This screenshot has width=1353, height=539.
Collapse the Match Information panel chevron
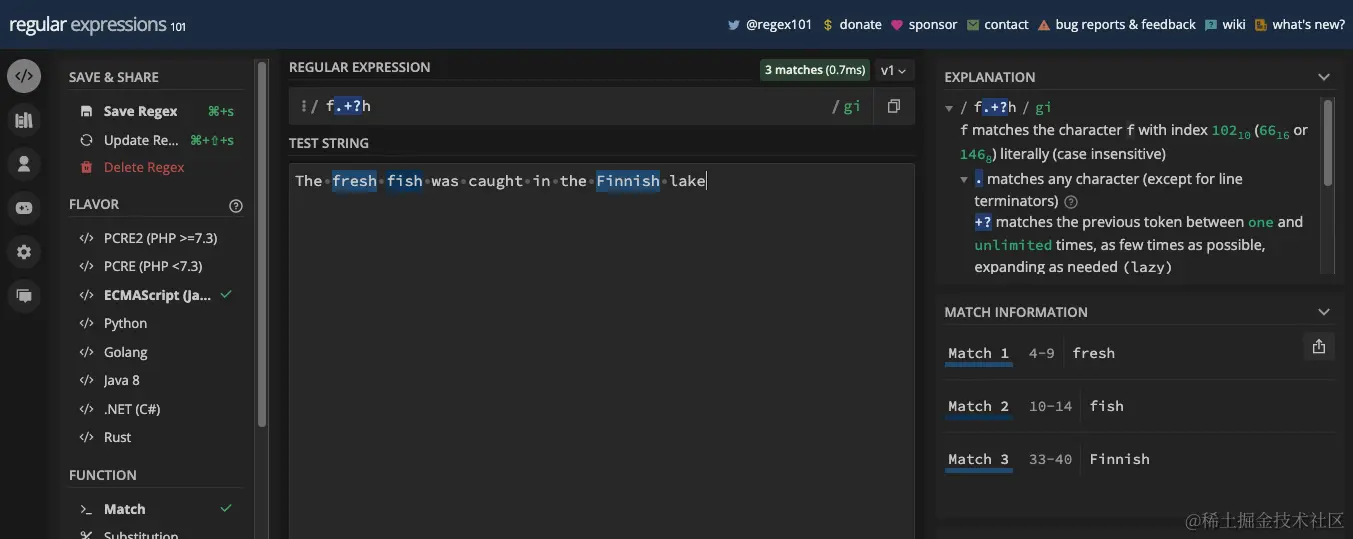pyautogui.click(x=1324, y=312)
